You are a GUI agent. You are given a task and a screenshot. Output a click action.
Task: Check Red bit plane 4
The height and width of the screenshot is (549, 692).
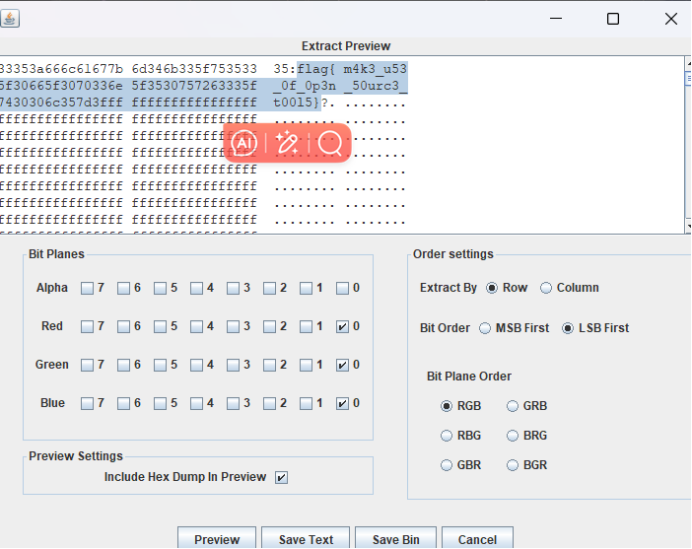pyautogui.click(x=196, y=327)
